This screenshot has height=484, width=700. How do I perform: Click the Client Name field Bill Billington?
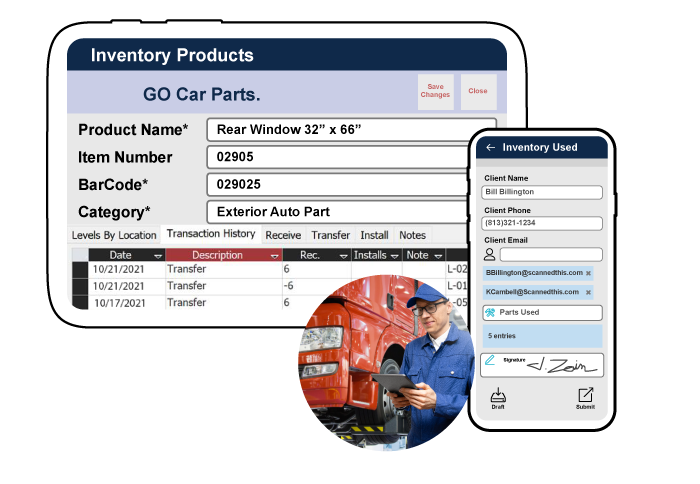pos(542,192)
